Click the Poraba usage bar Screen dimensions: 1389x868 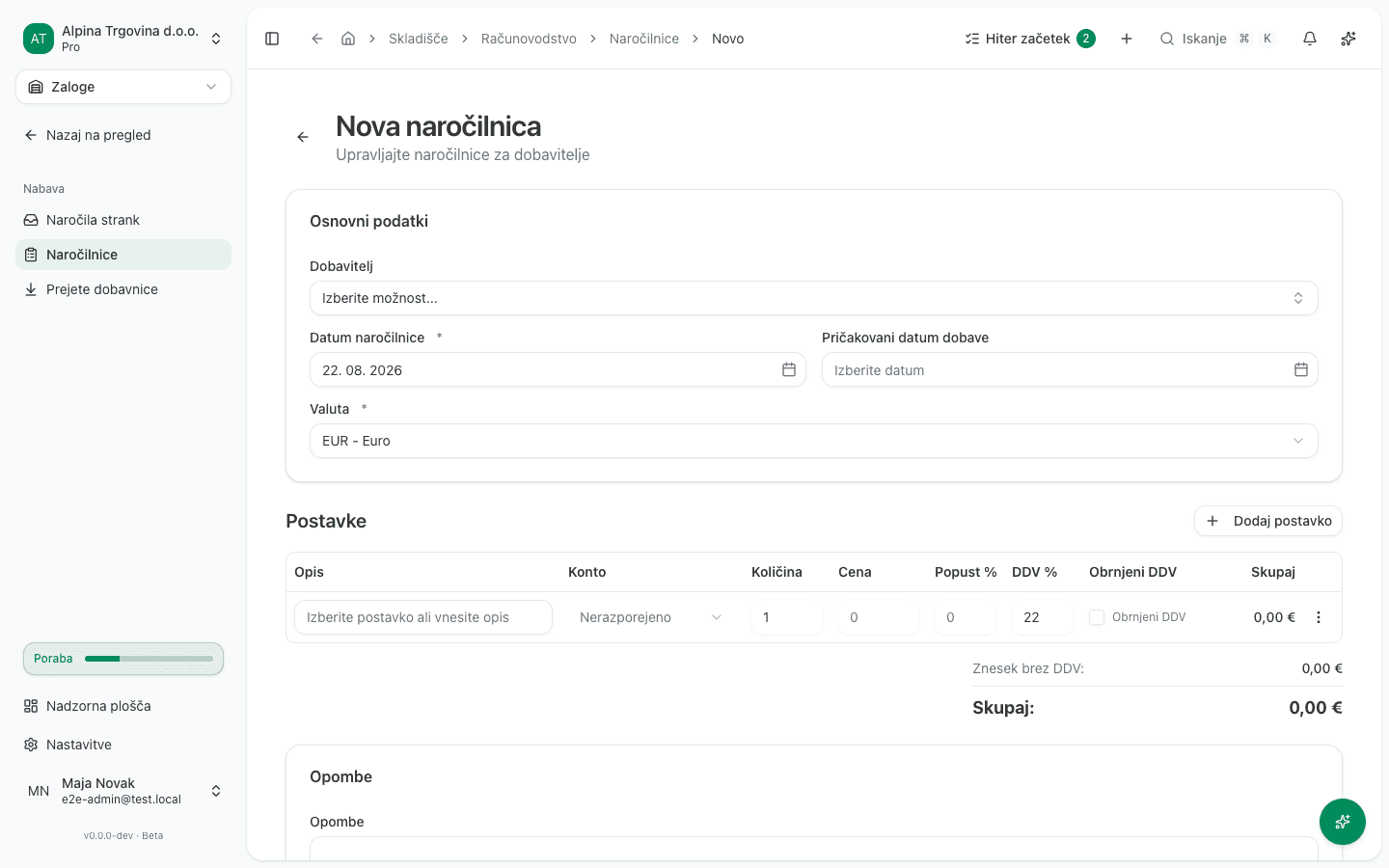point(123,659)
